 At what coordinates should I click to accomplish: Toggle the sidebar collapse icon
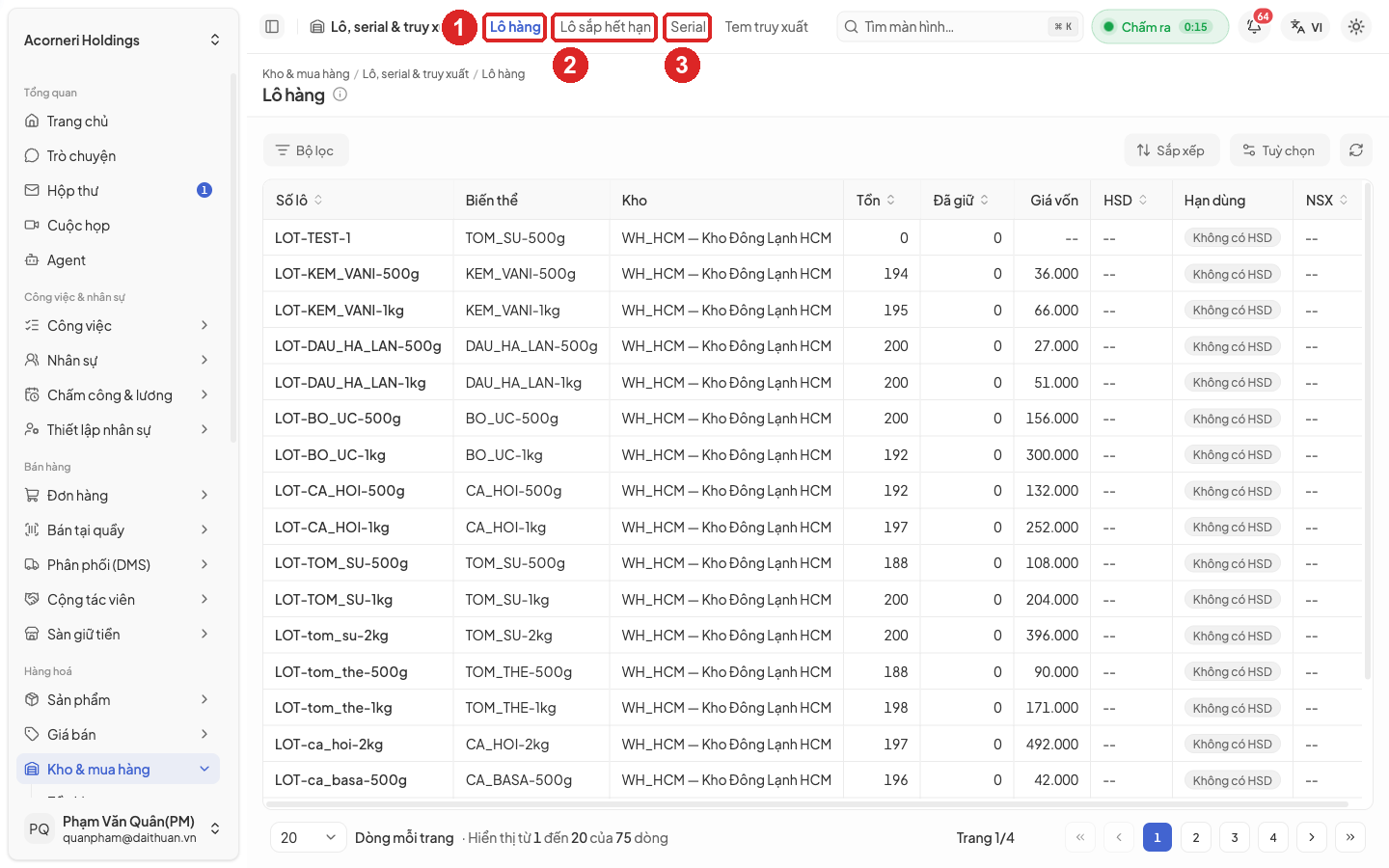point(272,27)
